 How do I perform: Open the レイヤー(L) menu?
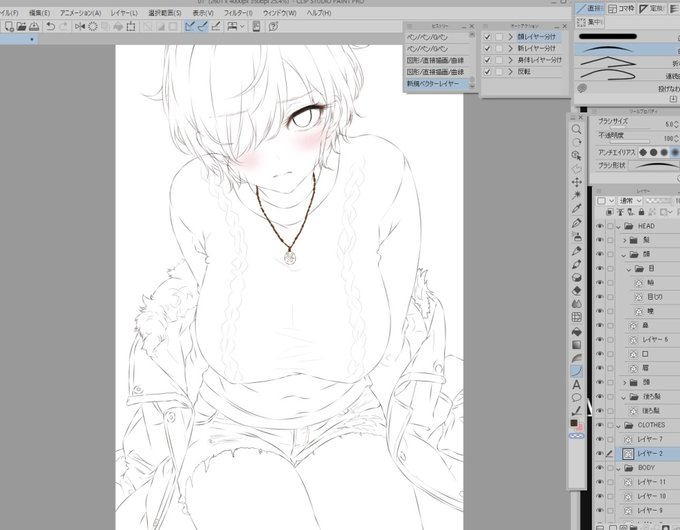124,13
